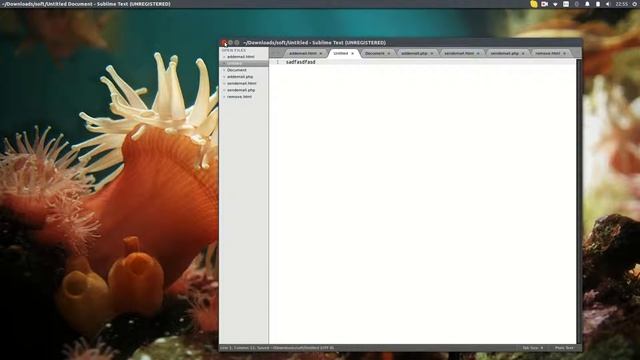Click line number 1 in the gutter
Image resolution: width=640 pixels, height=360 pixels.
278,62
